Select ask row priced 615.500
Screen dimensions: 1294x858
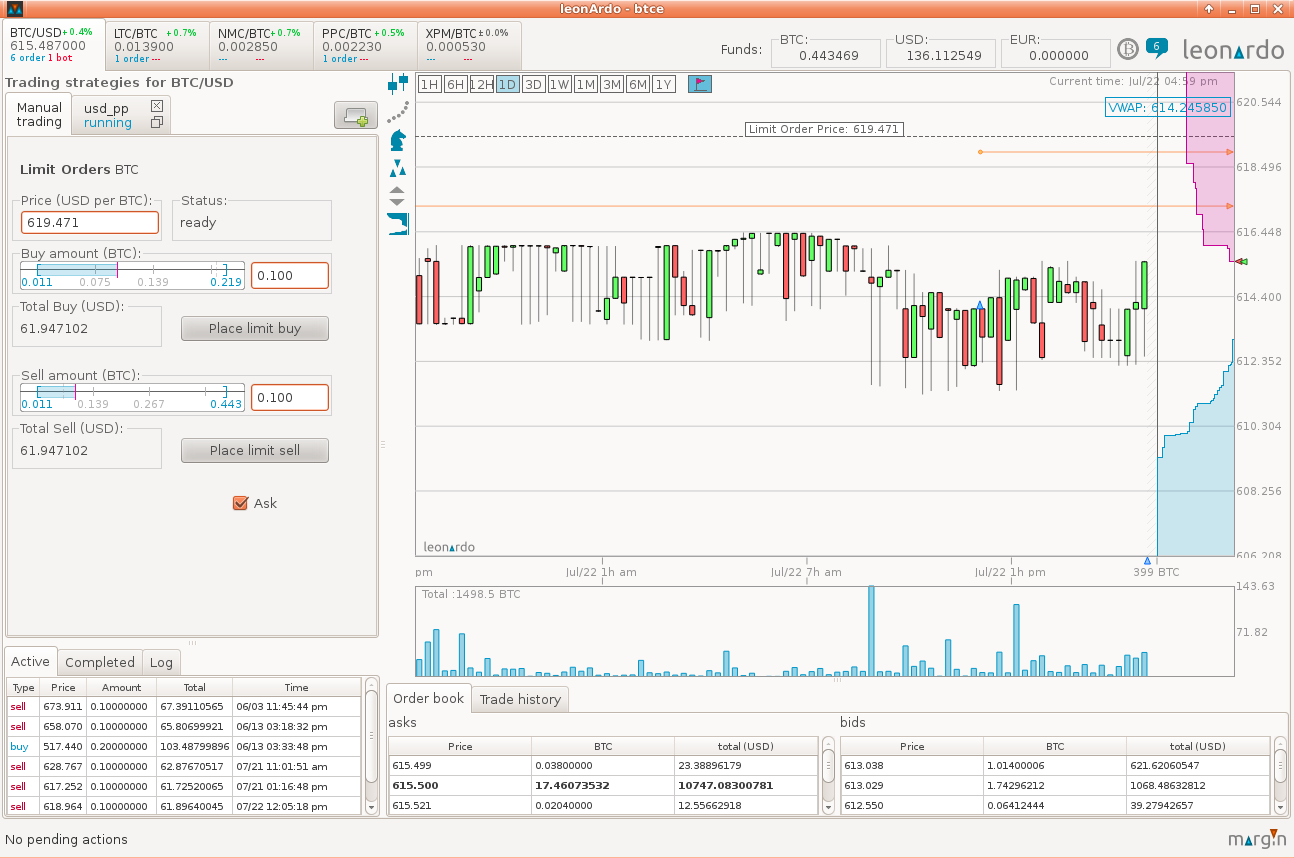tap(603, 786)
